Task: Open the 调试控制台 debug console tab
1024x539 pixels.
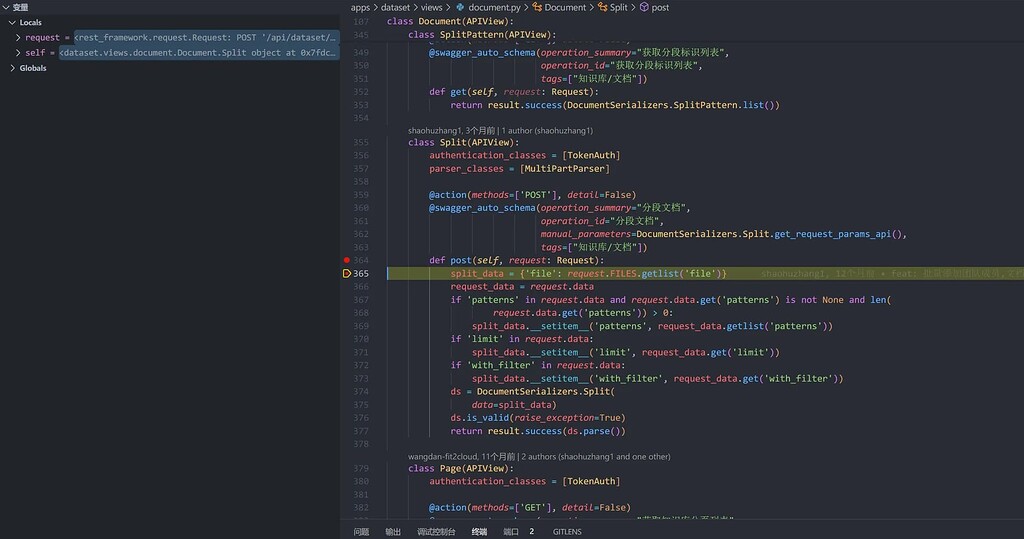Action: pos(436,531)
